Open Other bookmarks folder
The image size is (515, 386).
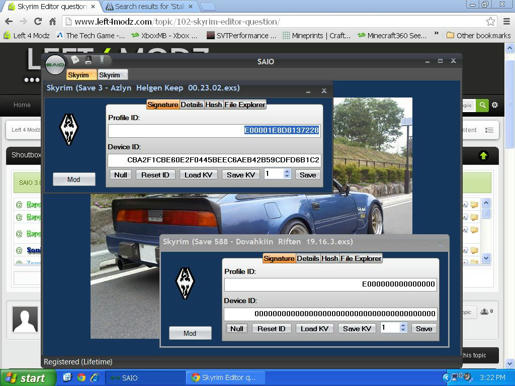click(x=479, y=35)
